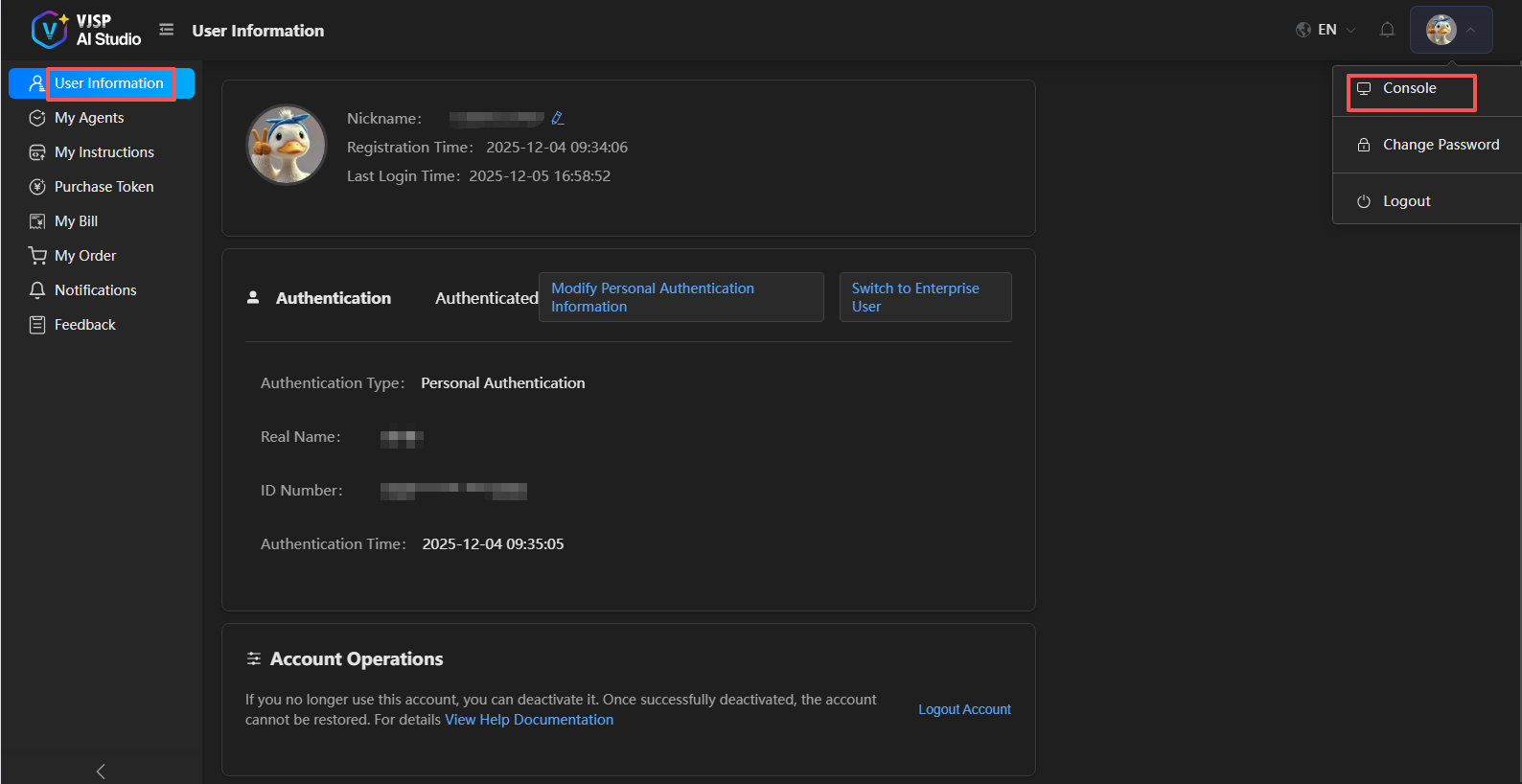
Task: Click the VJSP AI Studio logo
Action: (x=85, y=30)
